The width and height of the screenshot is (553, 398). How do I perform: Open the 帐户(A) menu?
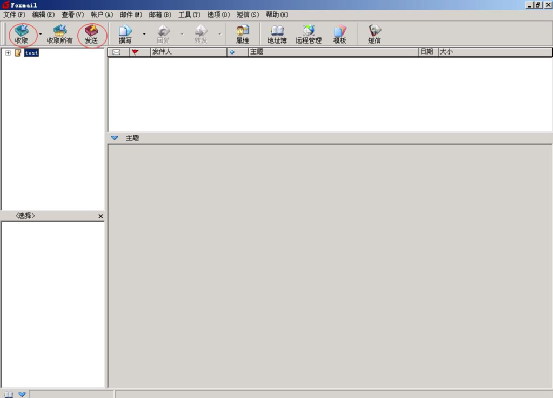102,14
